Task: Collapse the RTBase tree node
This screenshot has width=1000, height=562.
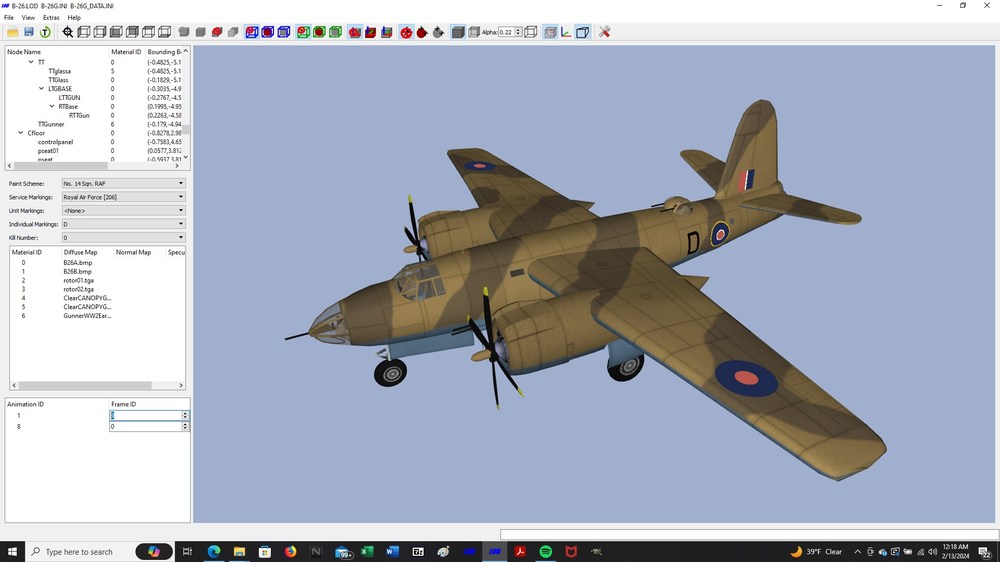Action: pos(52,107)
